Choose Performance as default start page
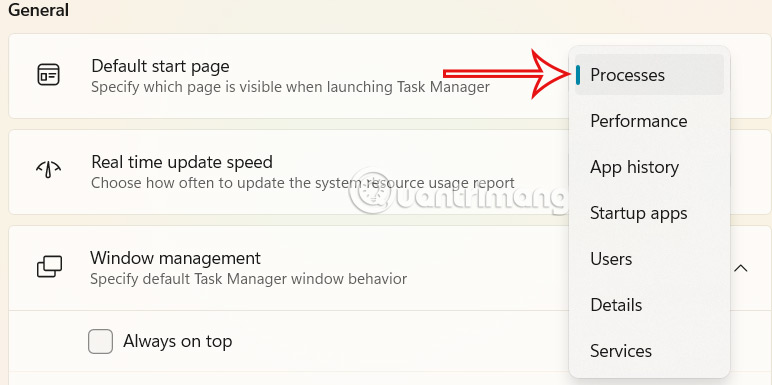 click(649, 121)
